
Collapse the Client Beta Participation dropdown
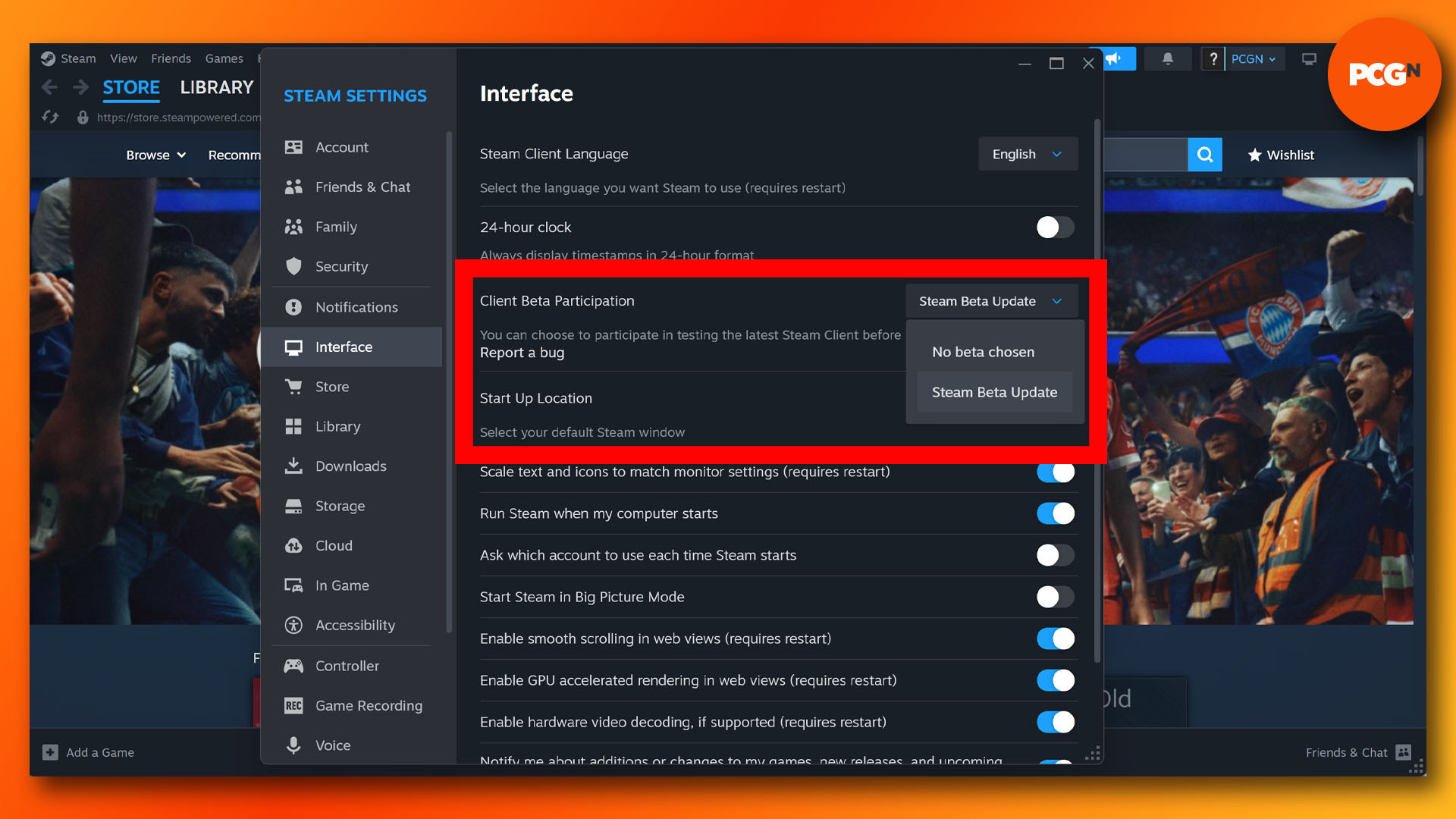click(x=992, y=301)
